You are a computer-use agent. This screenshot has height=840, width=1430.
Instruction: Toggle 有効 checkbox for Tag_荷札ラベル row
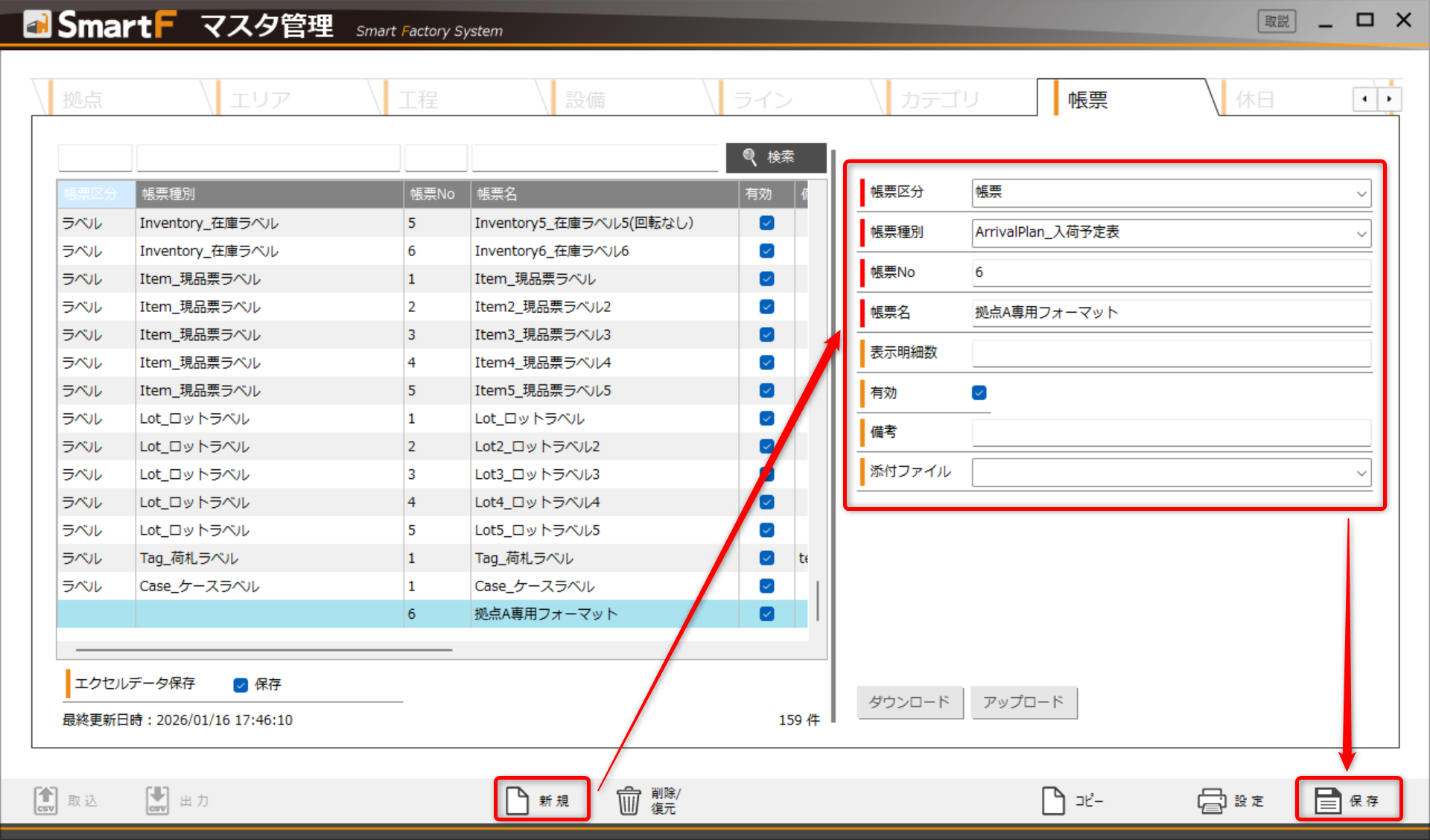(766, 558)
